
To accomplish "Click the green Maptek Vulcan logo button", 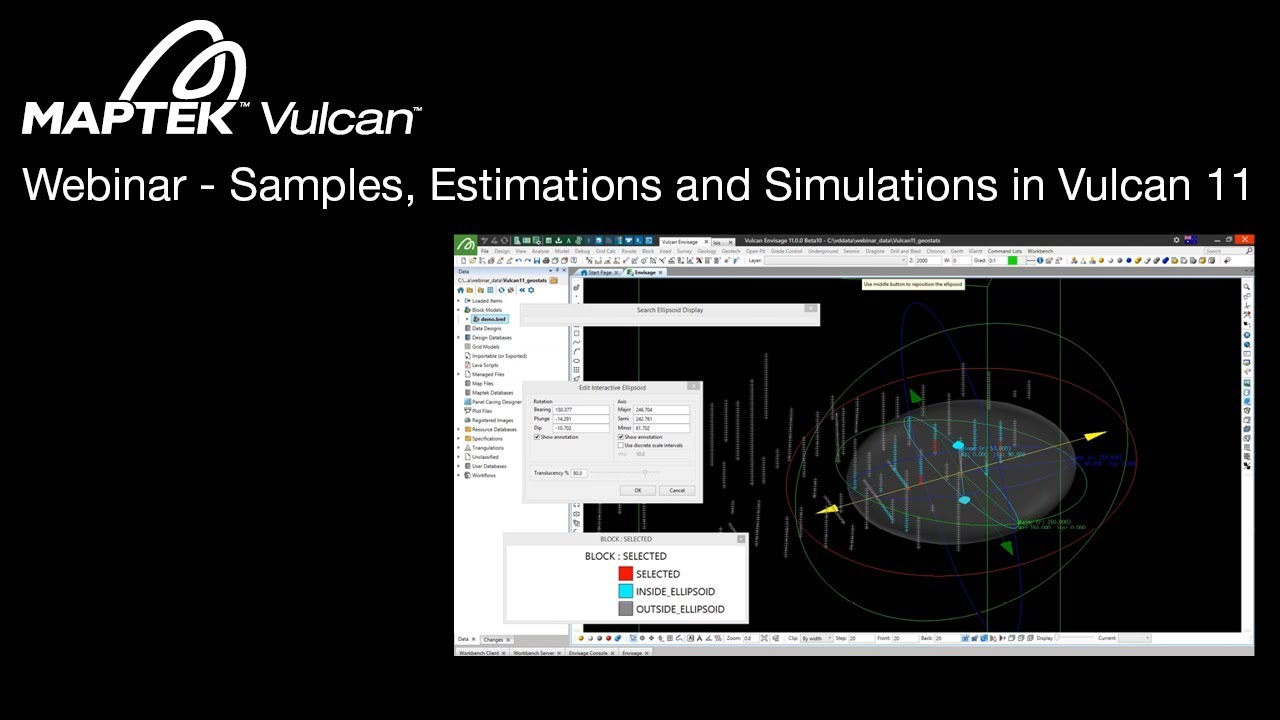I will pyautogui.click(x=466, y=243).
